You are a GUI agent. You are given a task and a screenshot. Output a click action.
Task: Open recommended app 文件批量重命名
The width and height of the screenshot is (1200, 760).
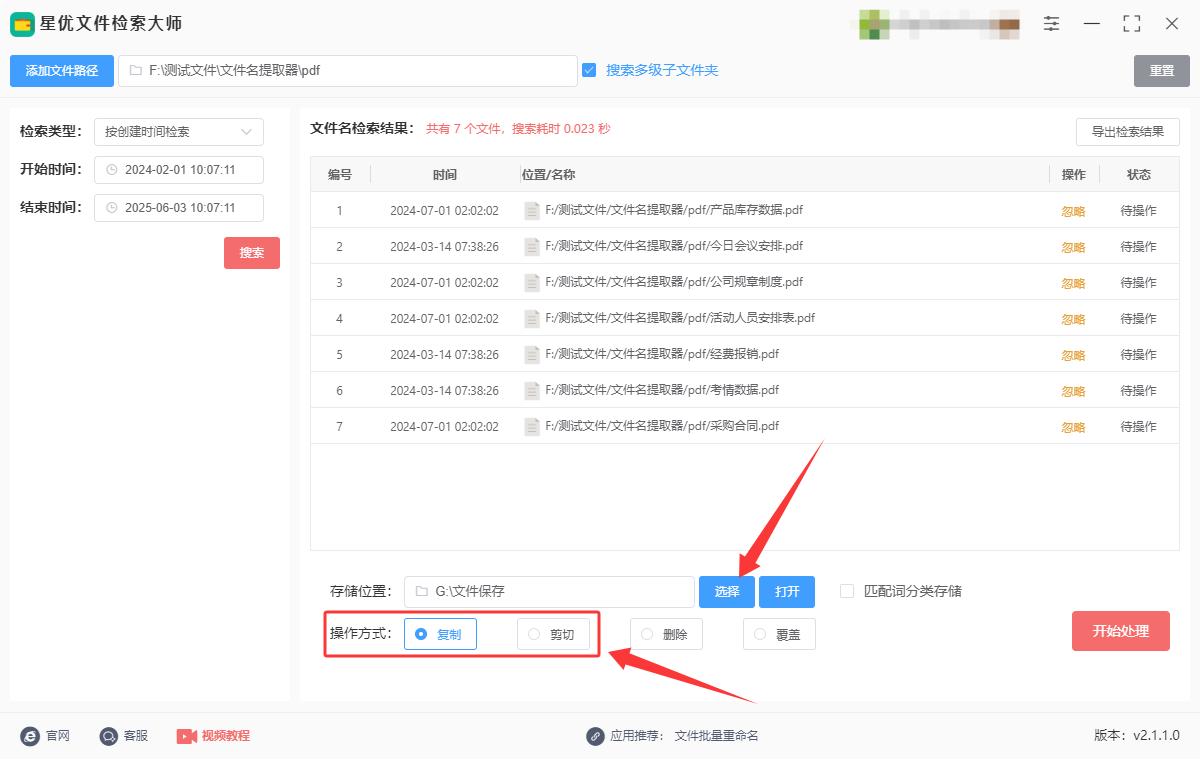coord(717,736)
